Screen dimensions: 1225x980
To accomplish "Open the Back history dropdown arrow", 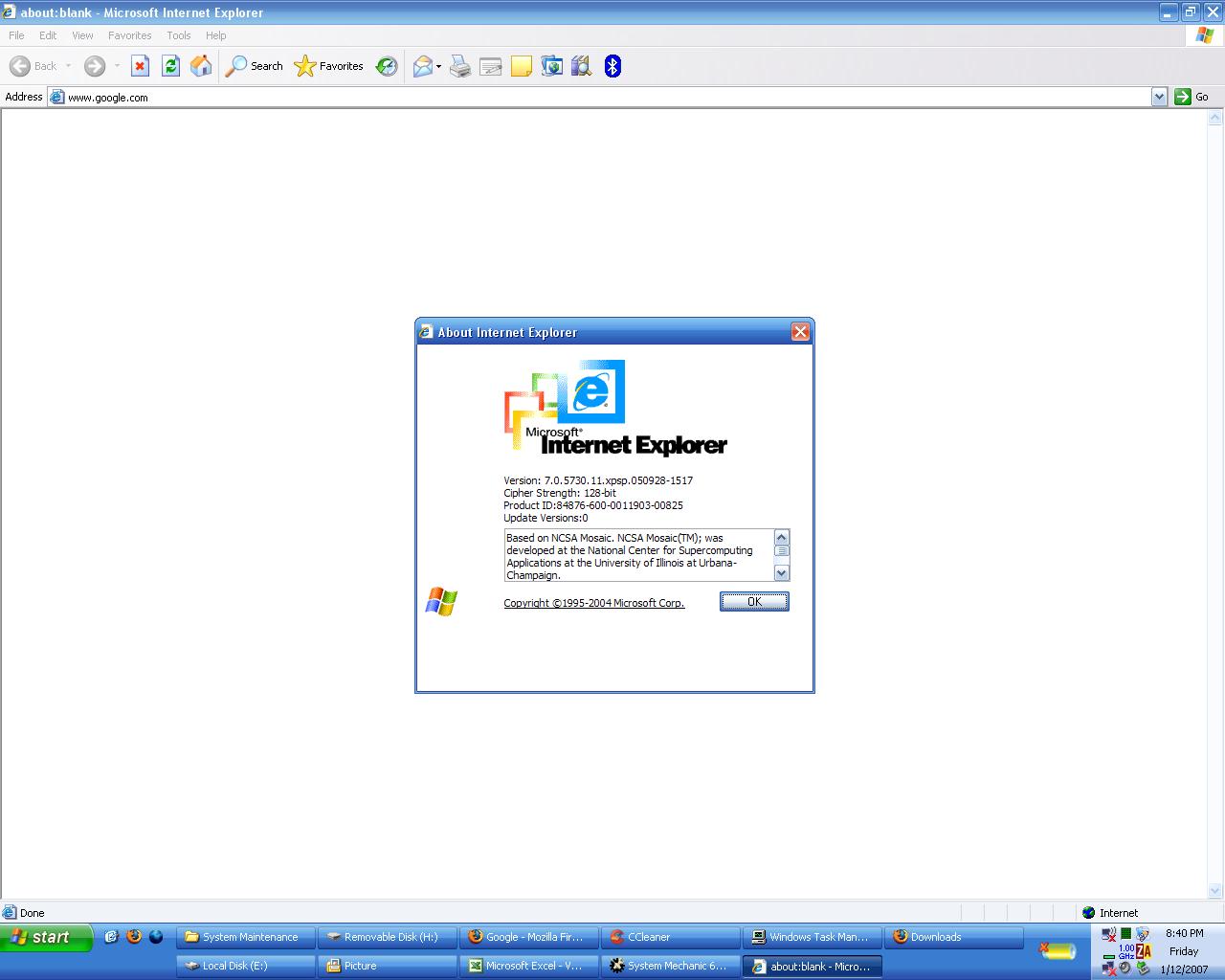I will 68,66.
